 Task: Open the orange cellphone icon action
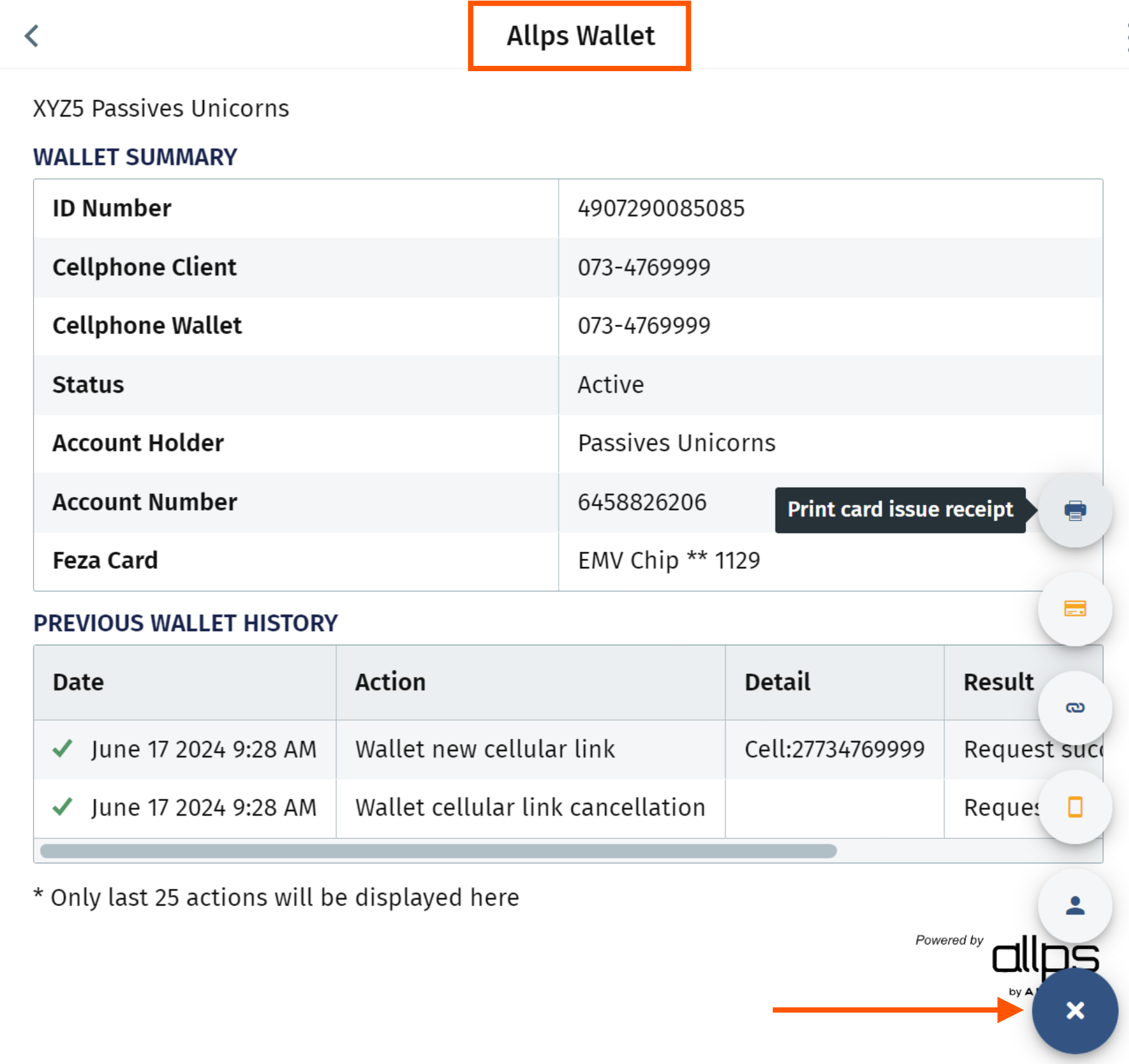coord(1075,806)
